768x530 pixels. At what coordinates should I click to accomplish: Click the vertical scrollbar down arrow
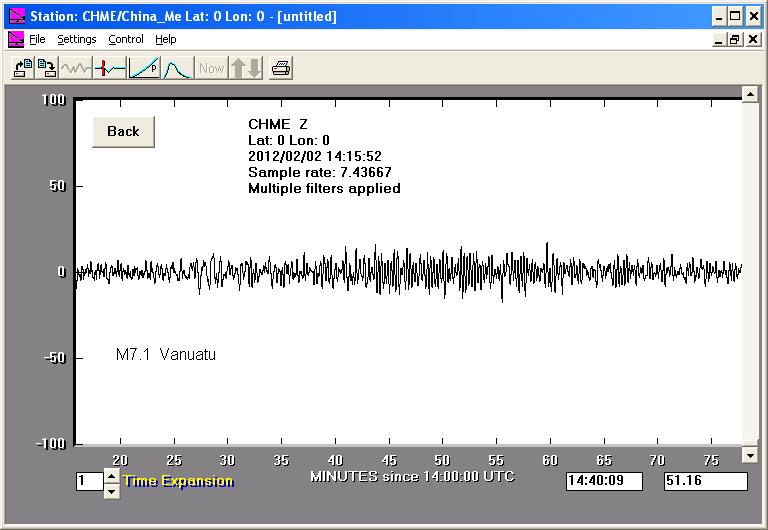pos(750,456)
